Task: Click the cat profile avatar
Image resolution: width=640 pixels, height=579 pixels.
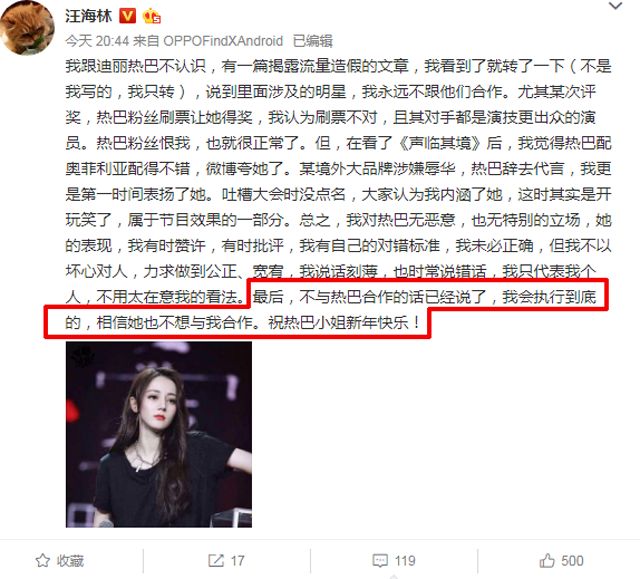Action: 27,28
